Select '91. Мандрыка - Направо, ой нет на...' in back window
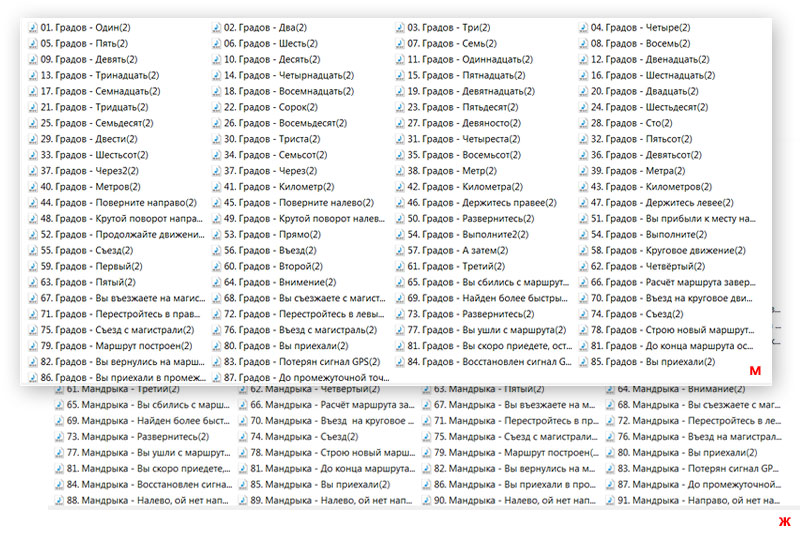The image size is (800, 536). (693, 501)
